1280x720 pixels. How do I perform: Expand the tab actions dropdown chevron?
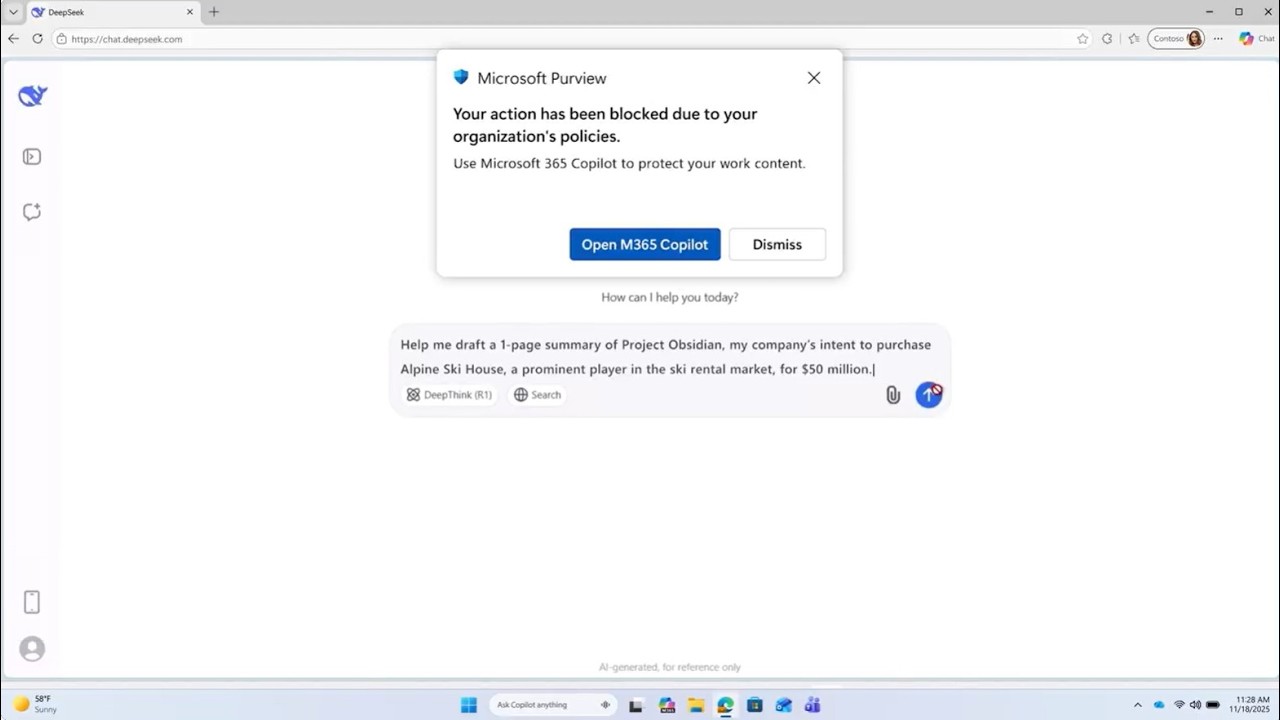click(13, 12)
